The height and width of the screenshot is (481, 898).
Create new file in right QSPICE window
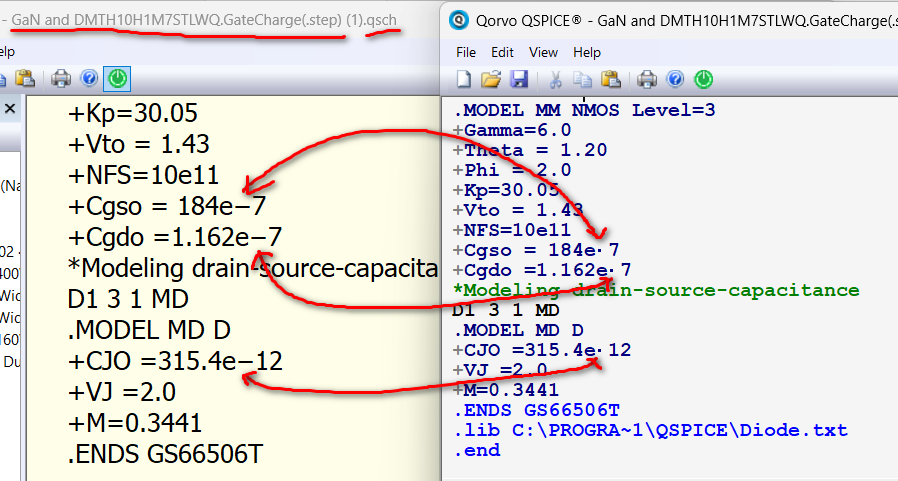click(463, 79)
